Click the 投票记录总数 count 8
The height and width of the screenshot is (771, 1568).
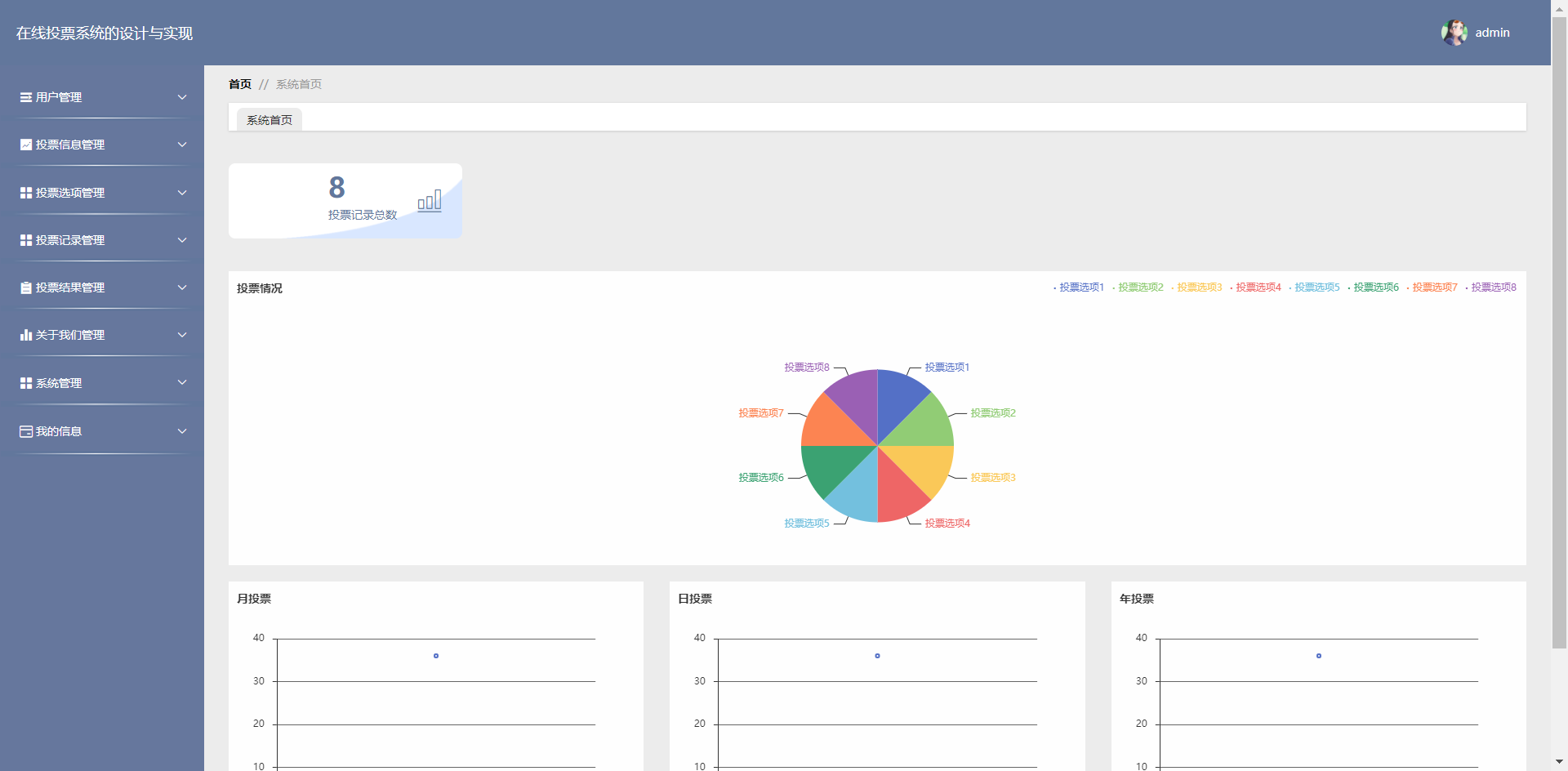336,188
